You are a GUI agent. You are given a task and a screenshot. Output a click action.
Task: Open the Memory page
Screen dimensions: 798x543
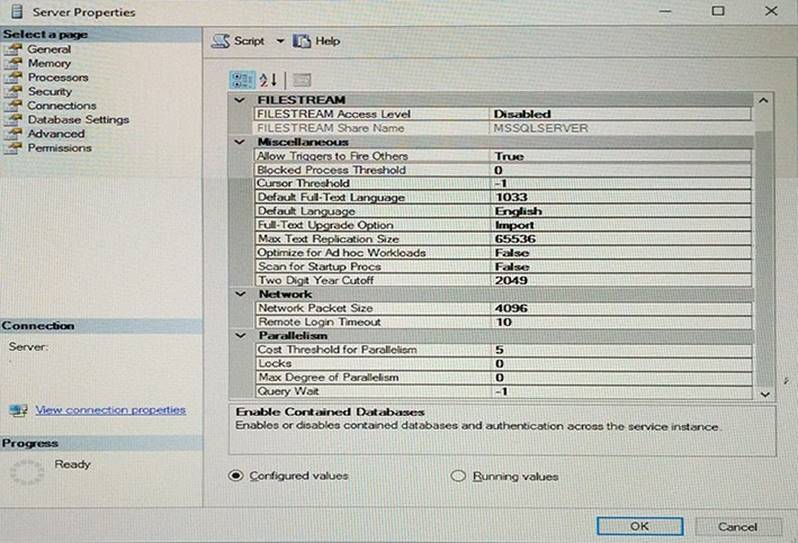[48, 63]
